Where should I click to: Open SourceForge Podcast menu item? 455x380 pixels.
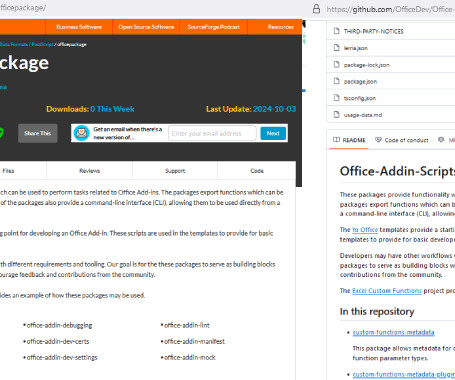click(214, 27)
